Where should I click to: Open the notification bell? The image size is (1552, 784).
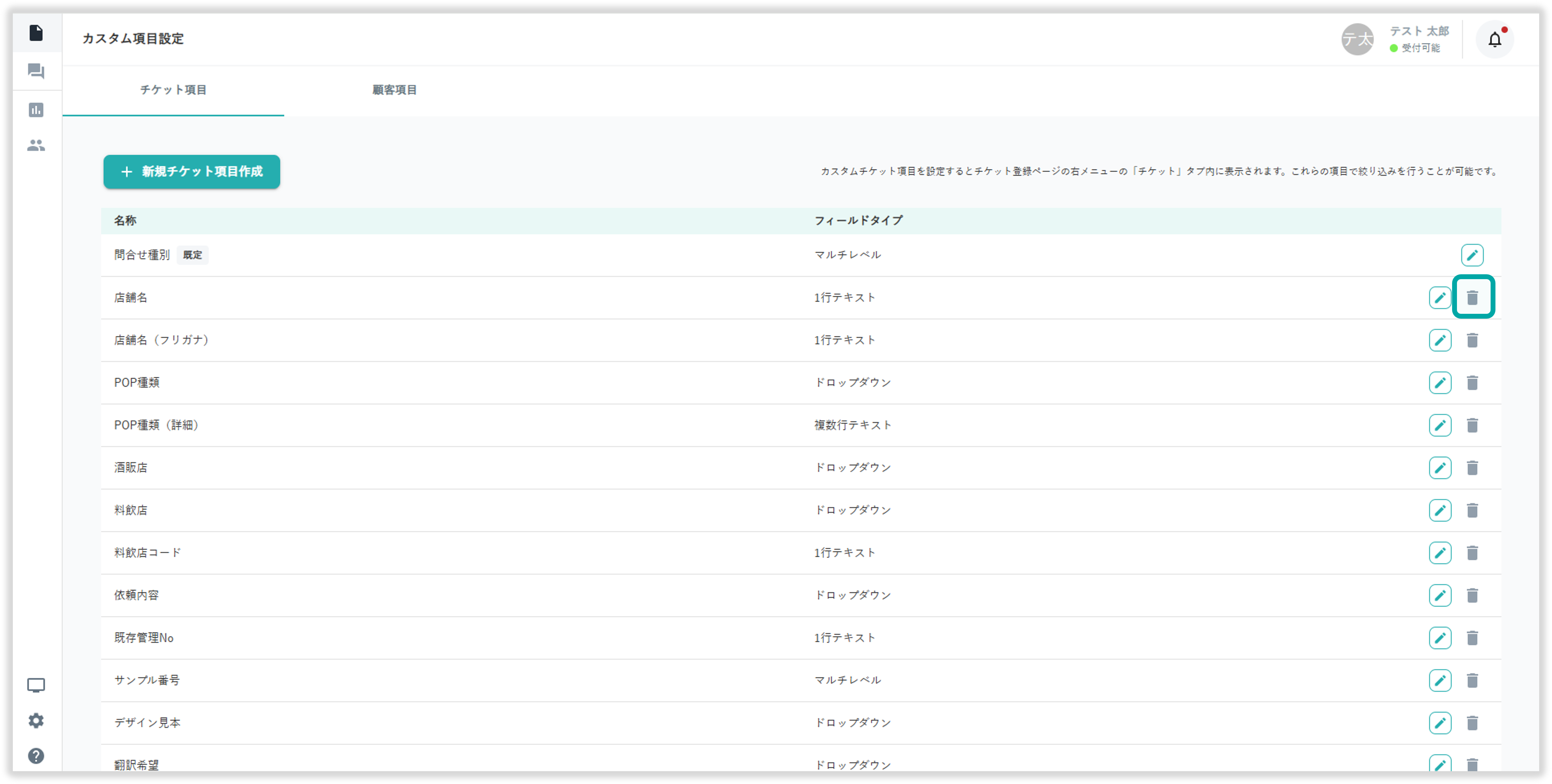click(x=1494, y=40)
